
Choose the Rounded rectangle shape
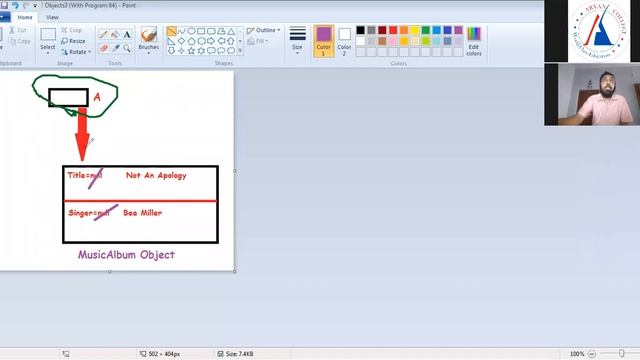click(x=211, y=31)
